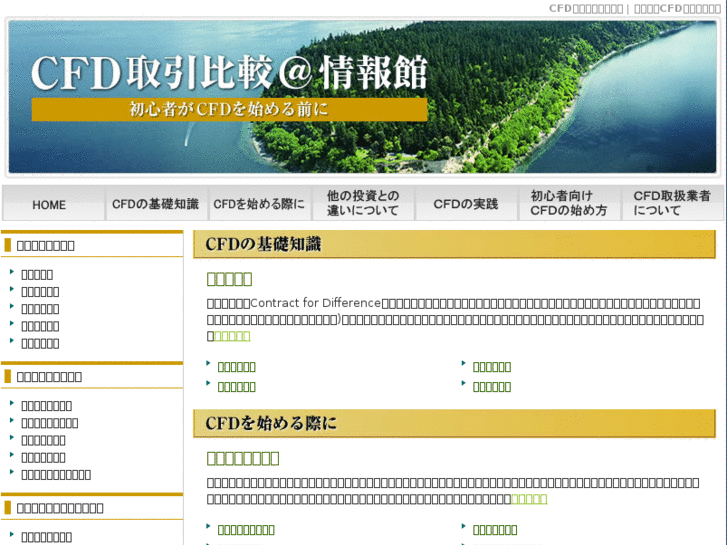Click the gold 初心者がCFDを始める前に subtitle bar
Viewport: 727px width, 545px height.
point(229,109)
